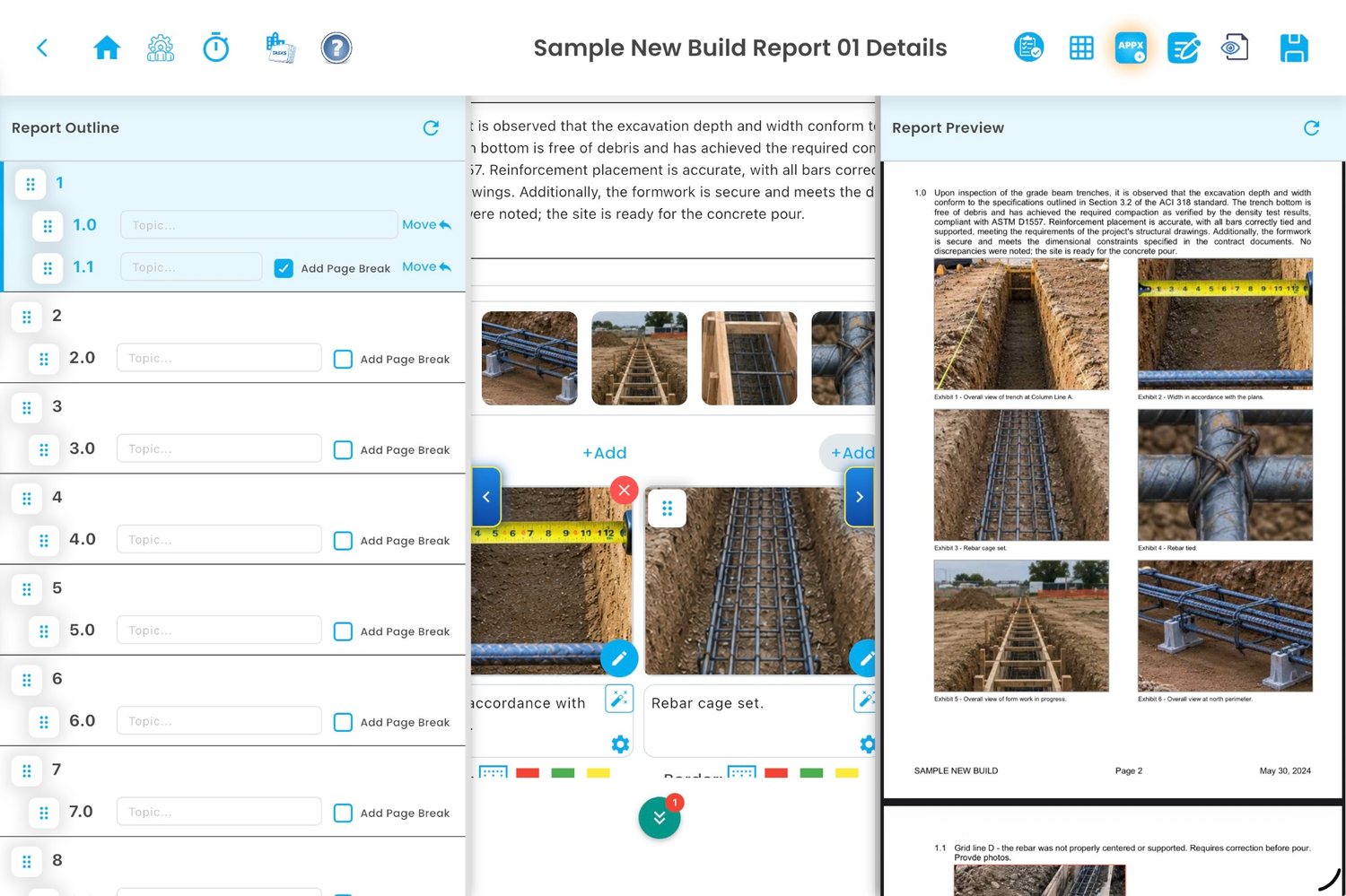The image size is (1346, 896).
Task: Expand more with green double-chevron button
Action: 660,817
